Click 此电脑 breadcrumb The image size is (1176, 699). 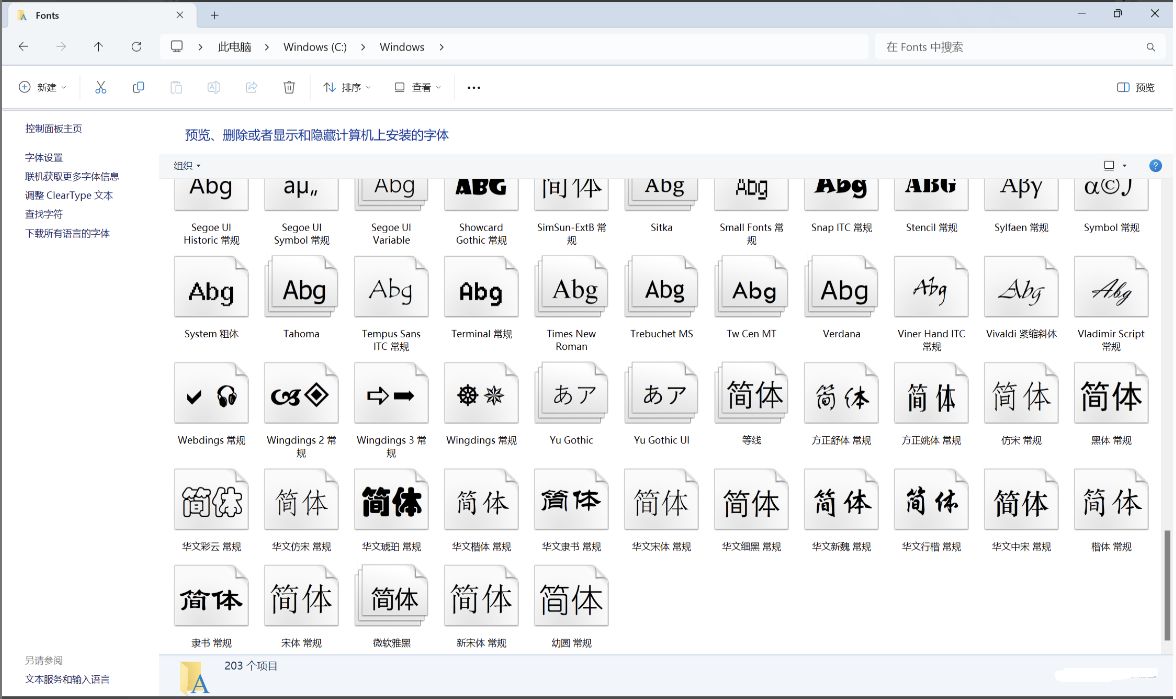coord(234,47)
